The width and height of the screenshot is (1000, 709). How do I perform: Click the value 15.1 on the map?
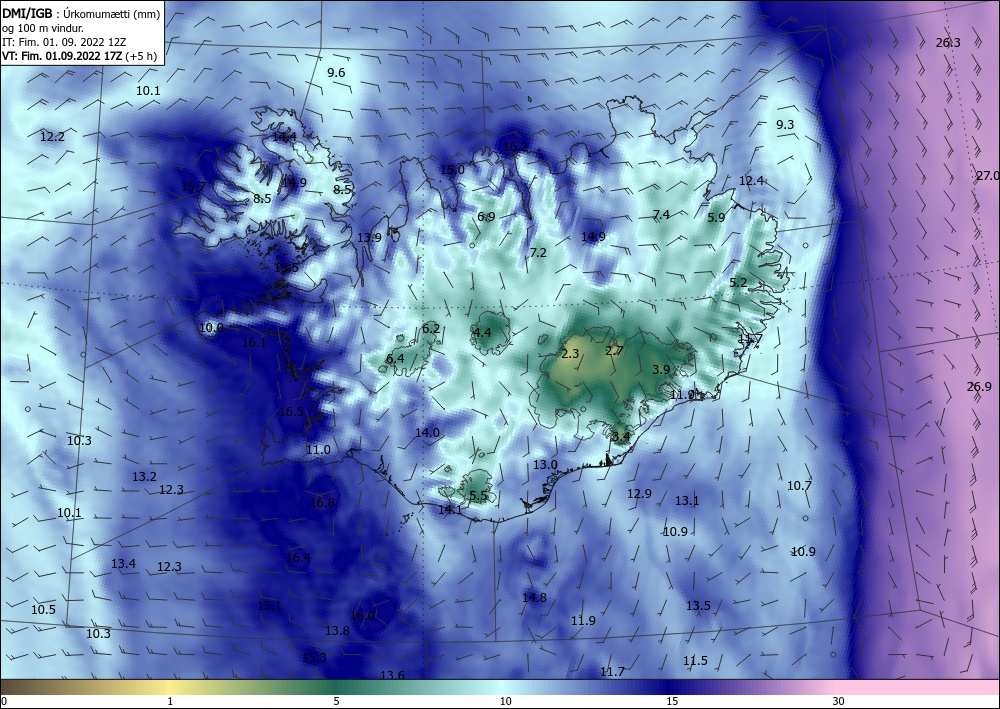coord(269,606)
